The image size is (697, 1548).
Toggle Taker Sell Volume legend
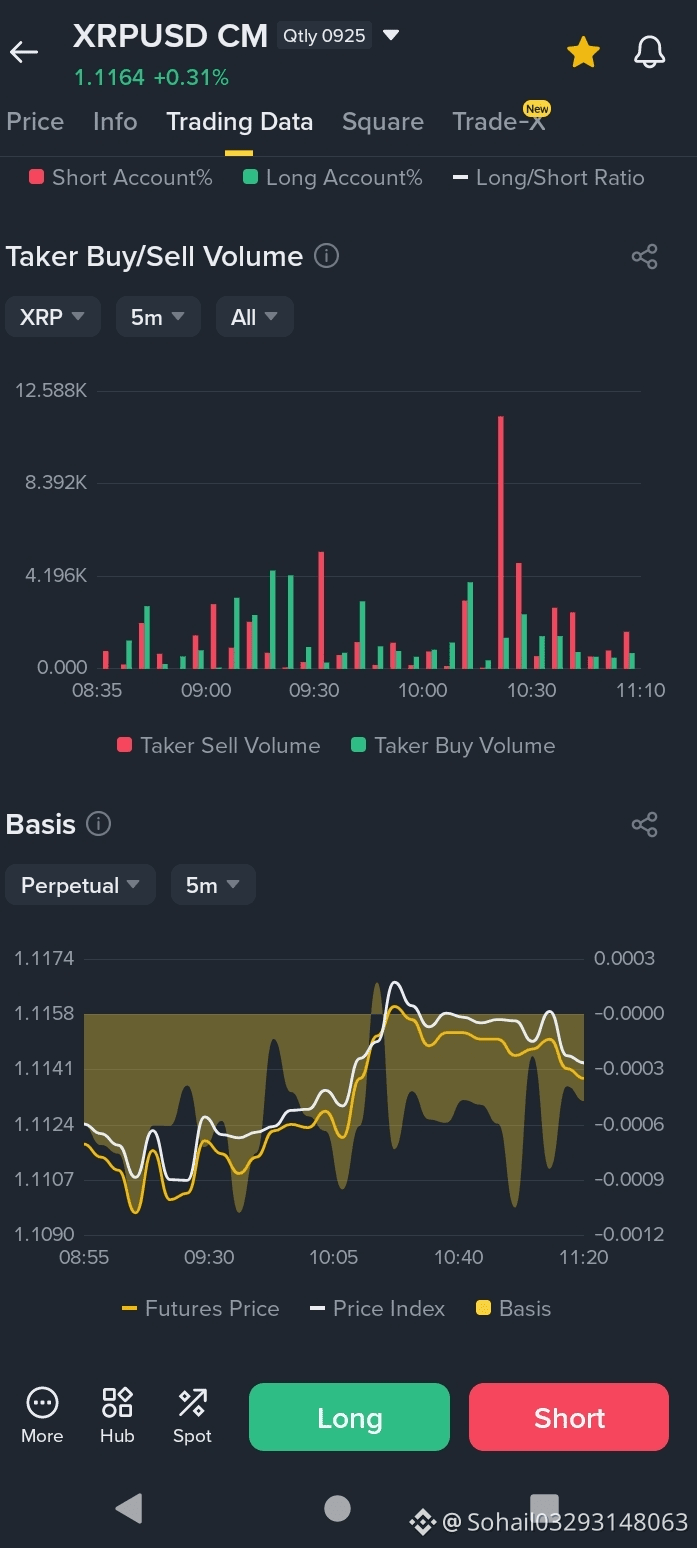click(219, 745)
